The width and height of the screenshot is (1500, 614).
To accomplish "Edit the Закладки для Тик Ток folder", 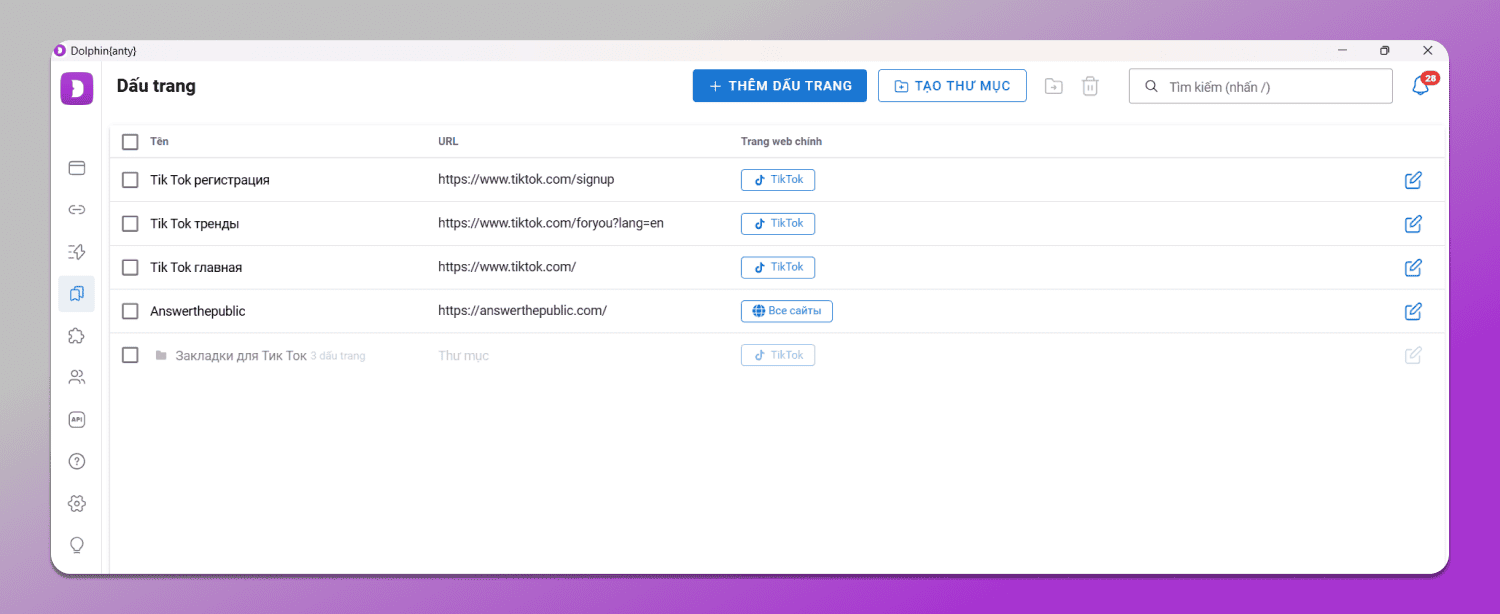I will coord(1413,355).
